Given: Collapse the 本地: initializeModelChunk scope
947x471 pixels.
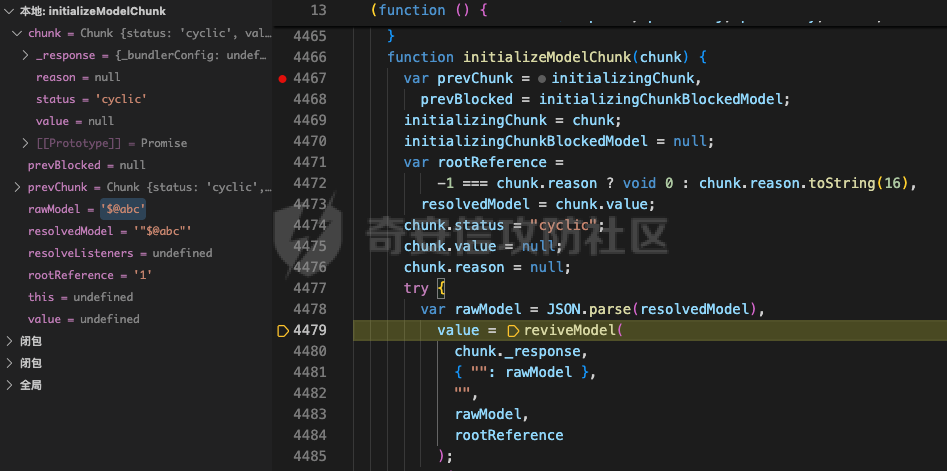Looking at the screenshot, I should 9,11.
